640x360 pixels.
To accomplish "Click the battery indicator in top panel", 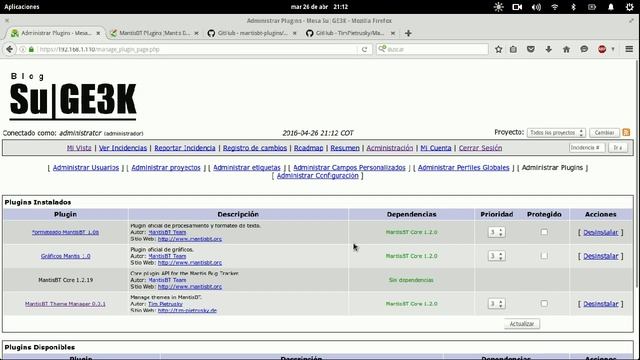I will tap(592, 7).
